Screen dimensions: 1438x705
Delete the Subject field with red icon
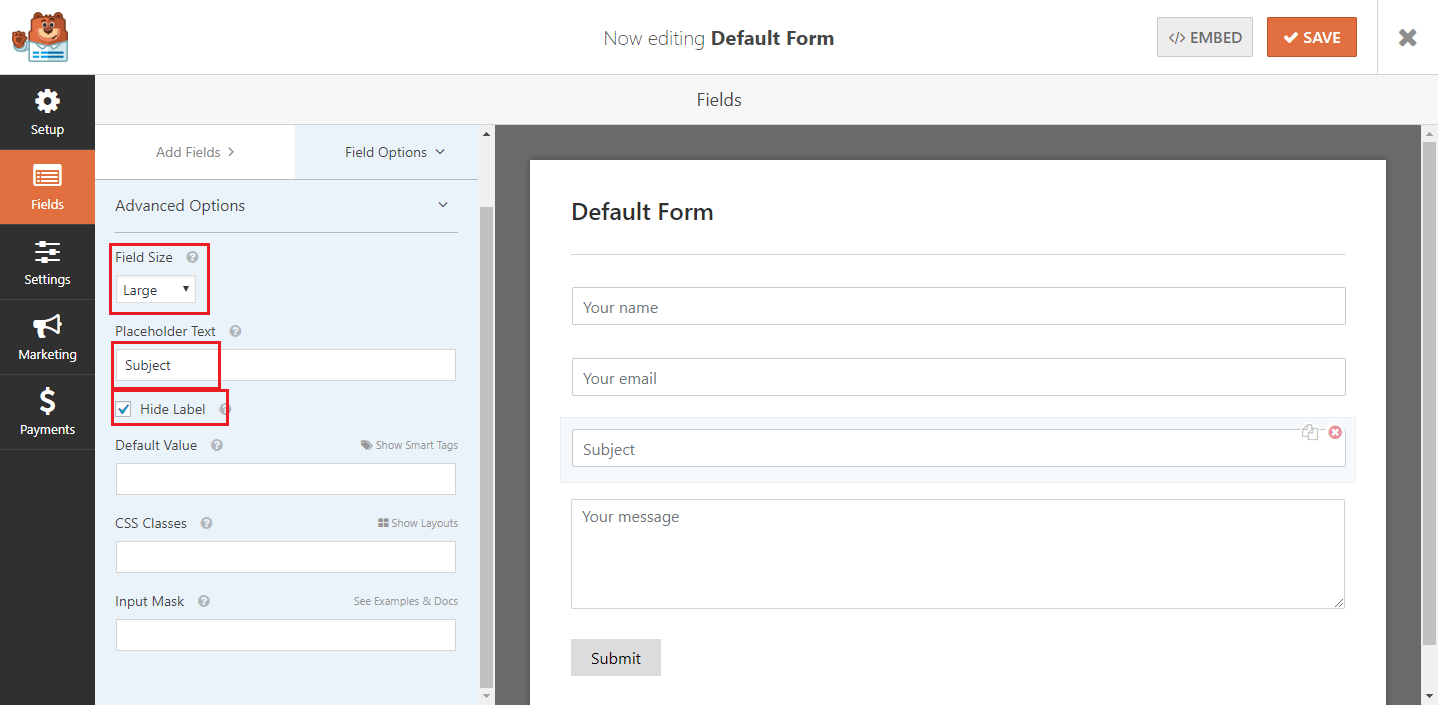pos(1335,432)
